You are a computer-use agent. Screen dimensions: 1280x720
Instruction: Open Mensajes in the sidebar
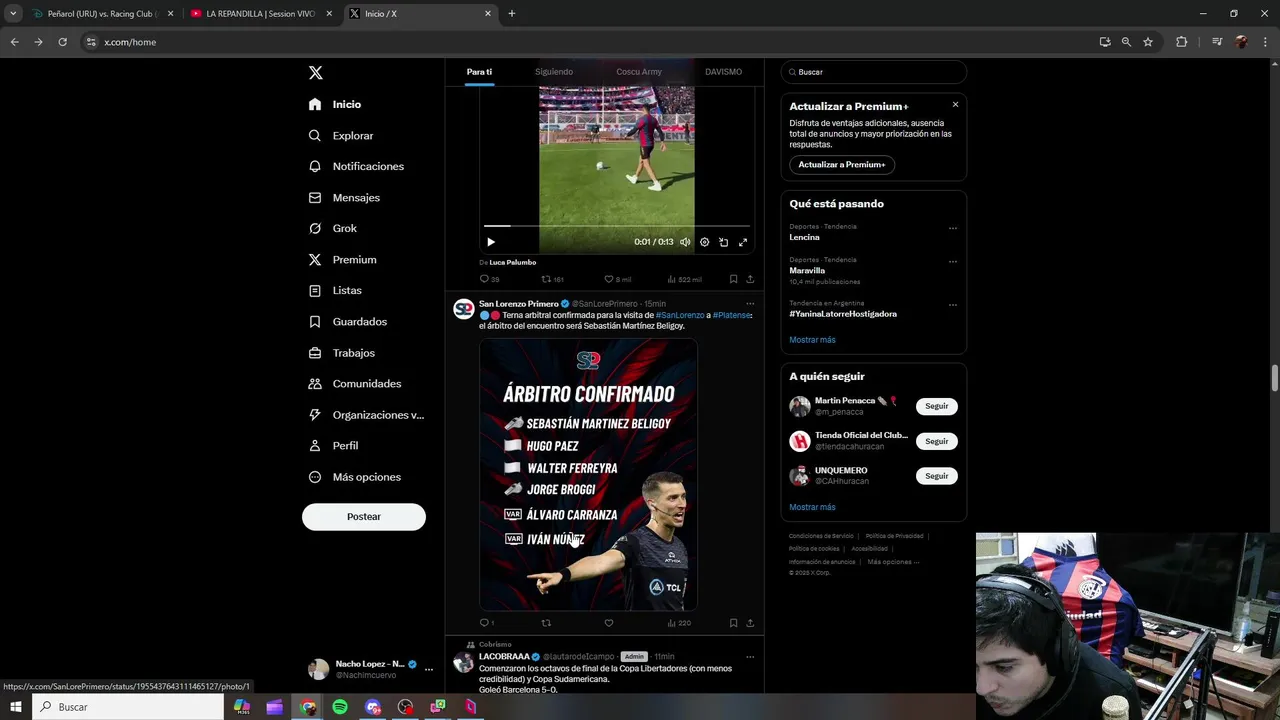pyautogui.click(x=344, y=197)
